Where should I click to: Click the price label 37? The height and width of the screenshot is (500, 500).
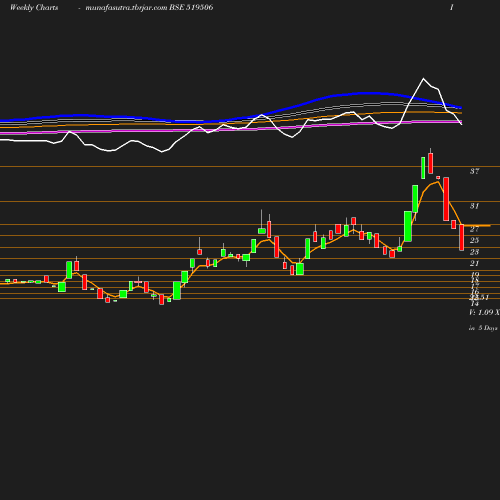pos(474,171)
